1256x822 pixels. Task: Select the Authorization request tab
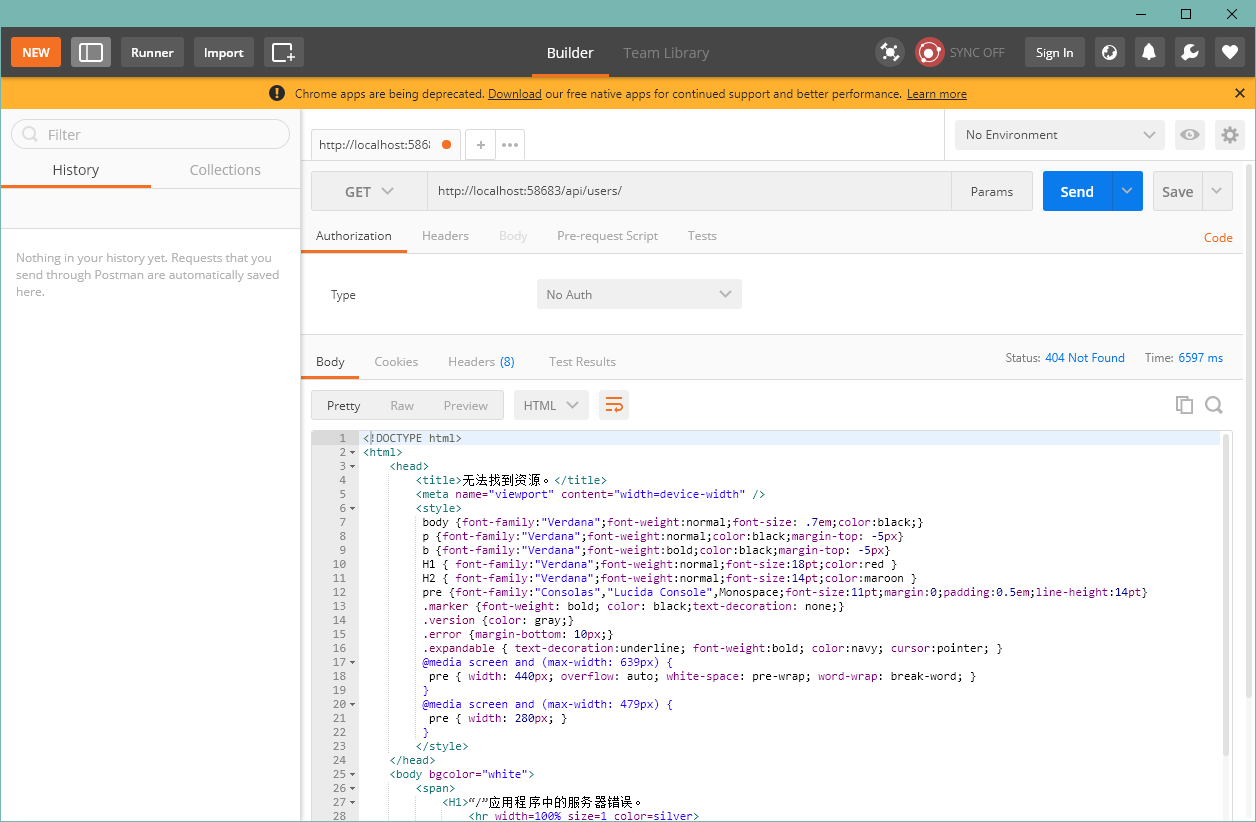pos(354,236)
